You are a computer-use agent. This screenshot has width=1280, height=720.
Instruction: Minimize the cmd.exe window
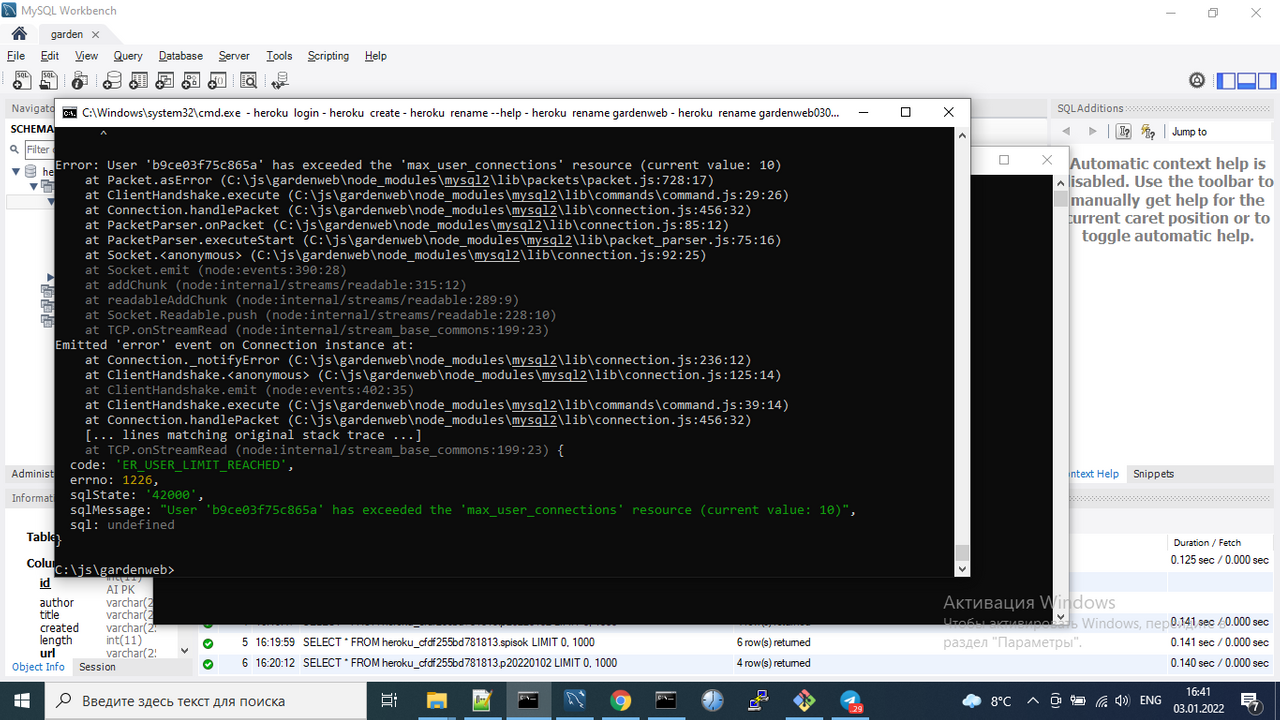click(x=863, y=113)
